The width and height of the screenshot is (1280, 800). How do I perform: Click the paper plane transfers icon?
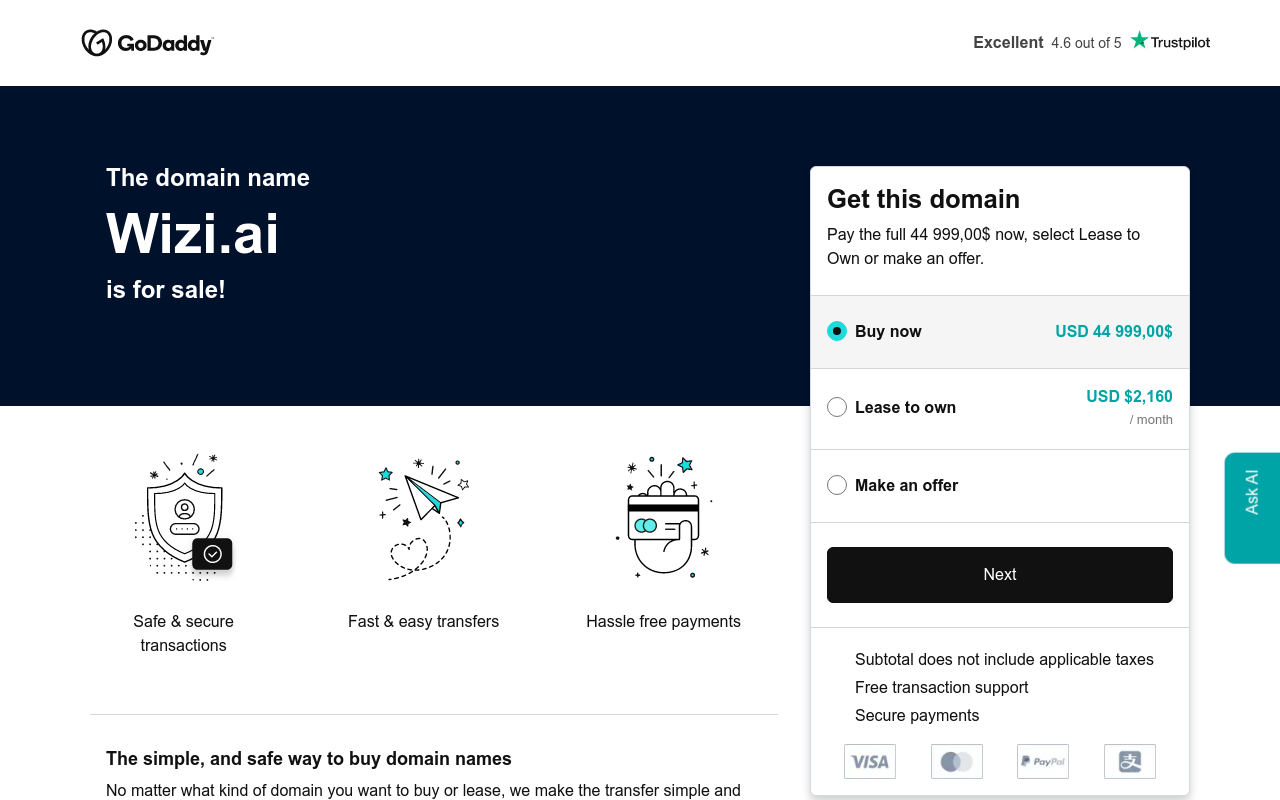(423, 519)
